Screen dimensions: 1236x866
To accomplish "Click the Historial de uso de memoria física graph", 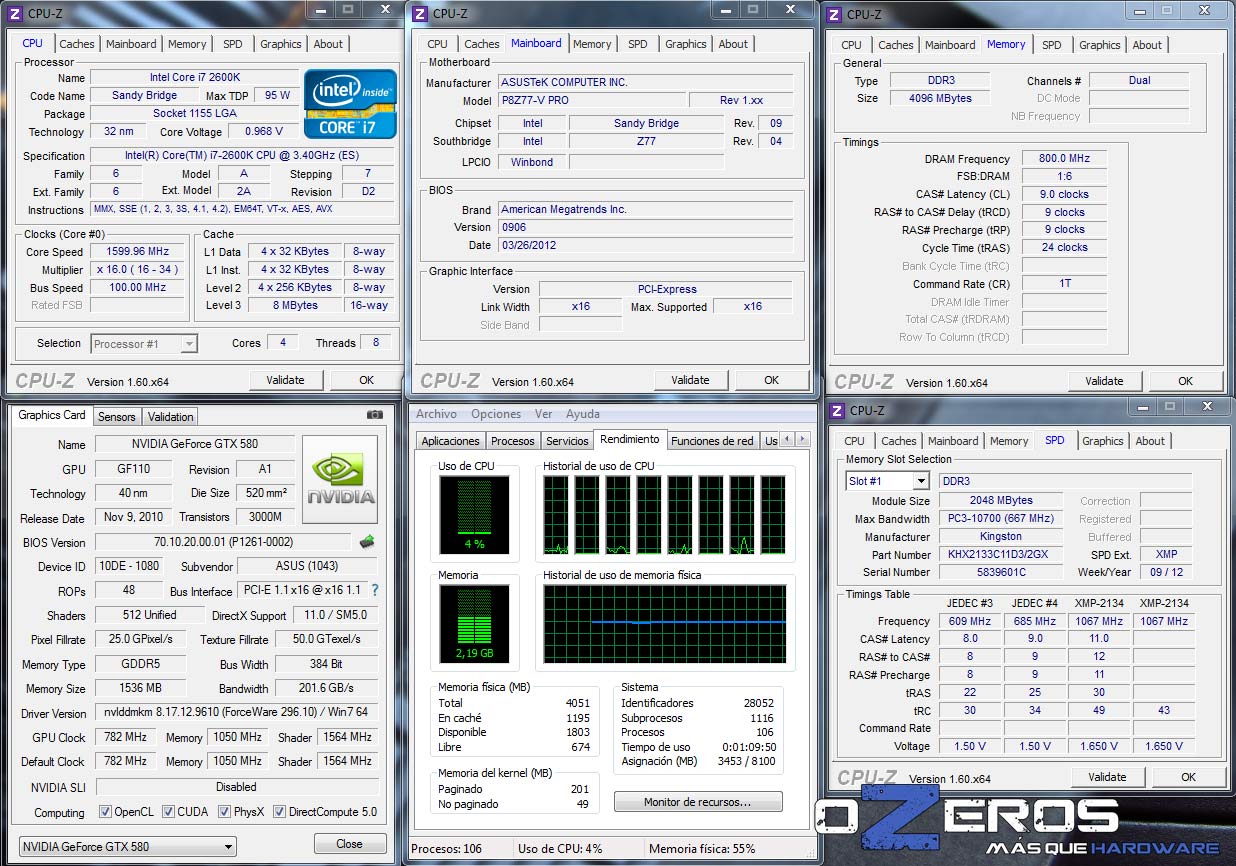I will [665, 625].
